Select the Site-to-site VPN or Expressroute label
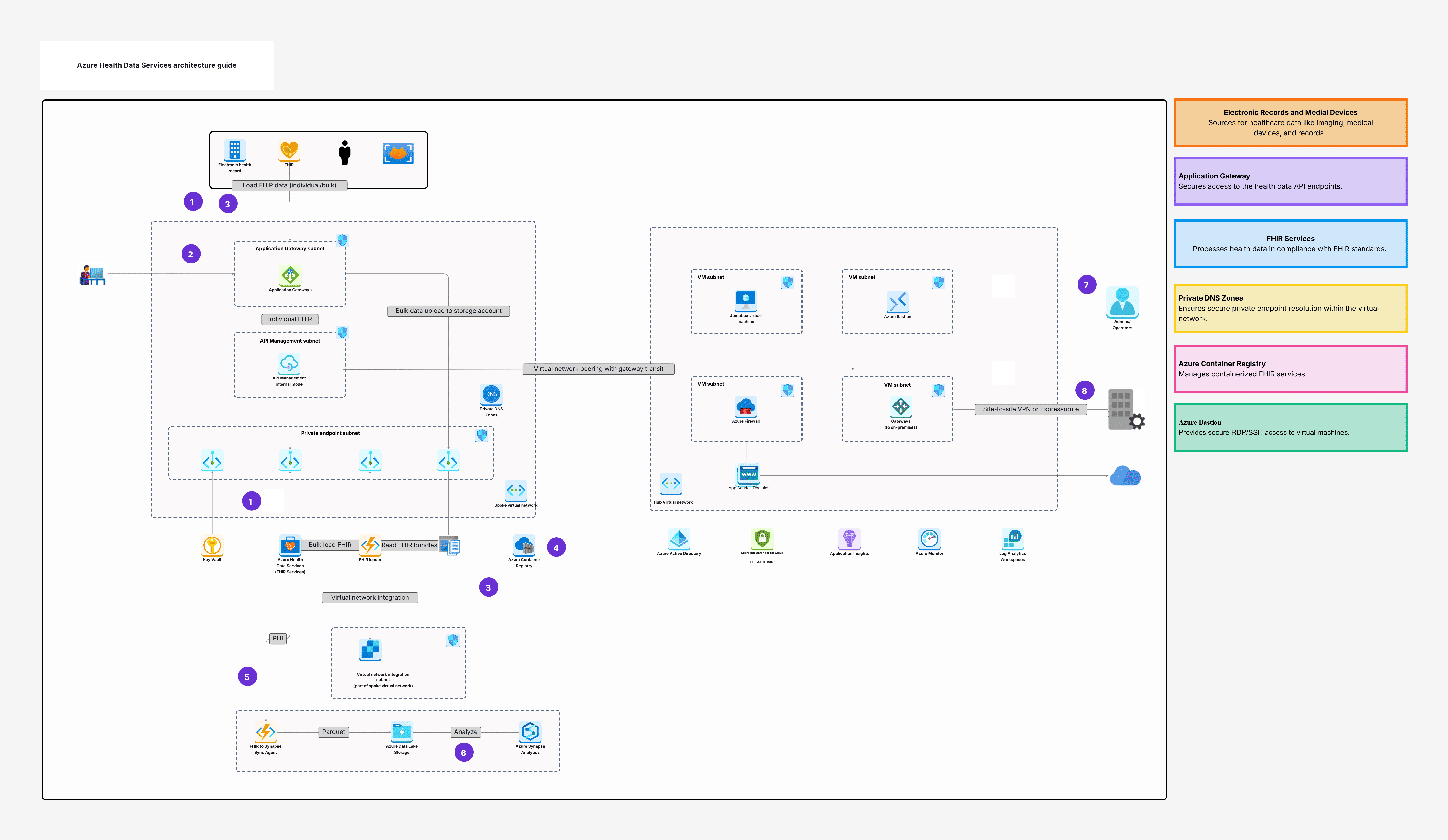The height and width of the screenshot is (840, 1448). [x=1030, y=409]
